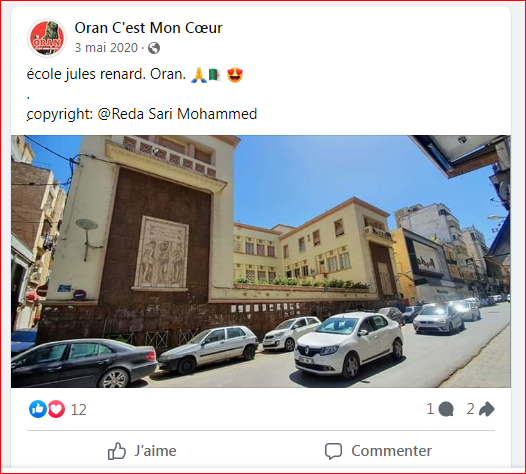Click the heart-eyes emoji in caption
The height and width of the screenshot is (474, 526).
coord(235,75)
